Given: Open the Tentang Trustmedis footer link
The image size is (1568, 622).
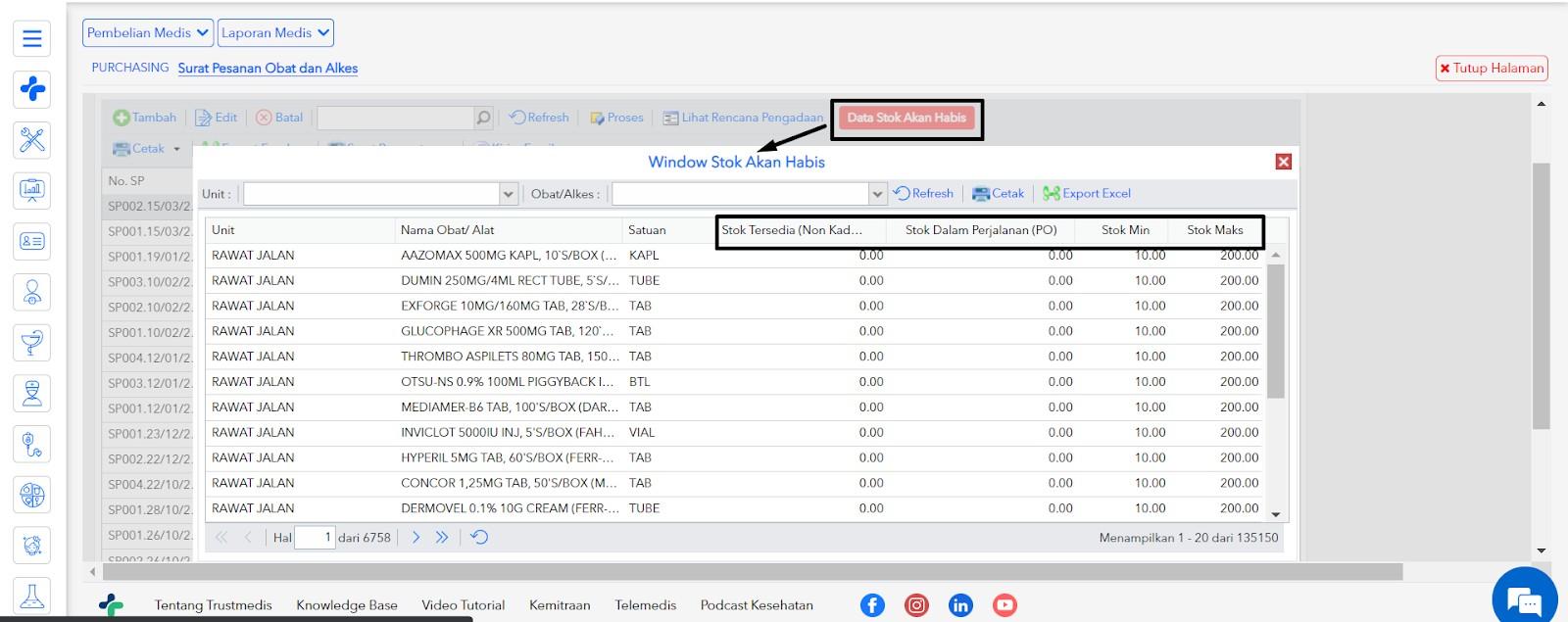Looking at the screenshot, I should click(x=213, y=605).
